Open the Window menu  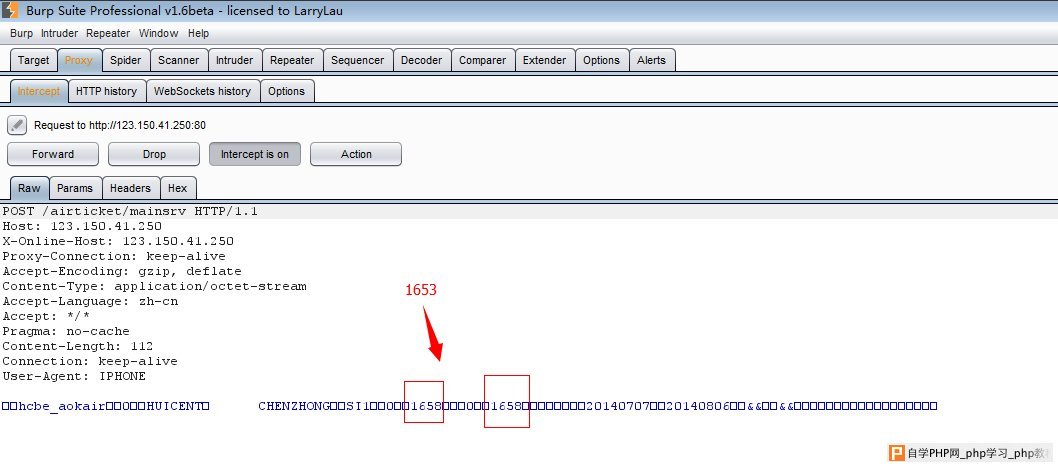(x=159, y=33)
